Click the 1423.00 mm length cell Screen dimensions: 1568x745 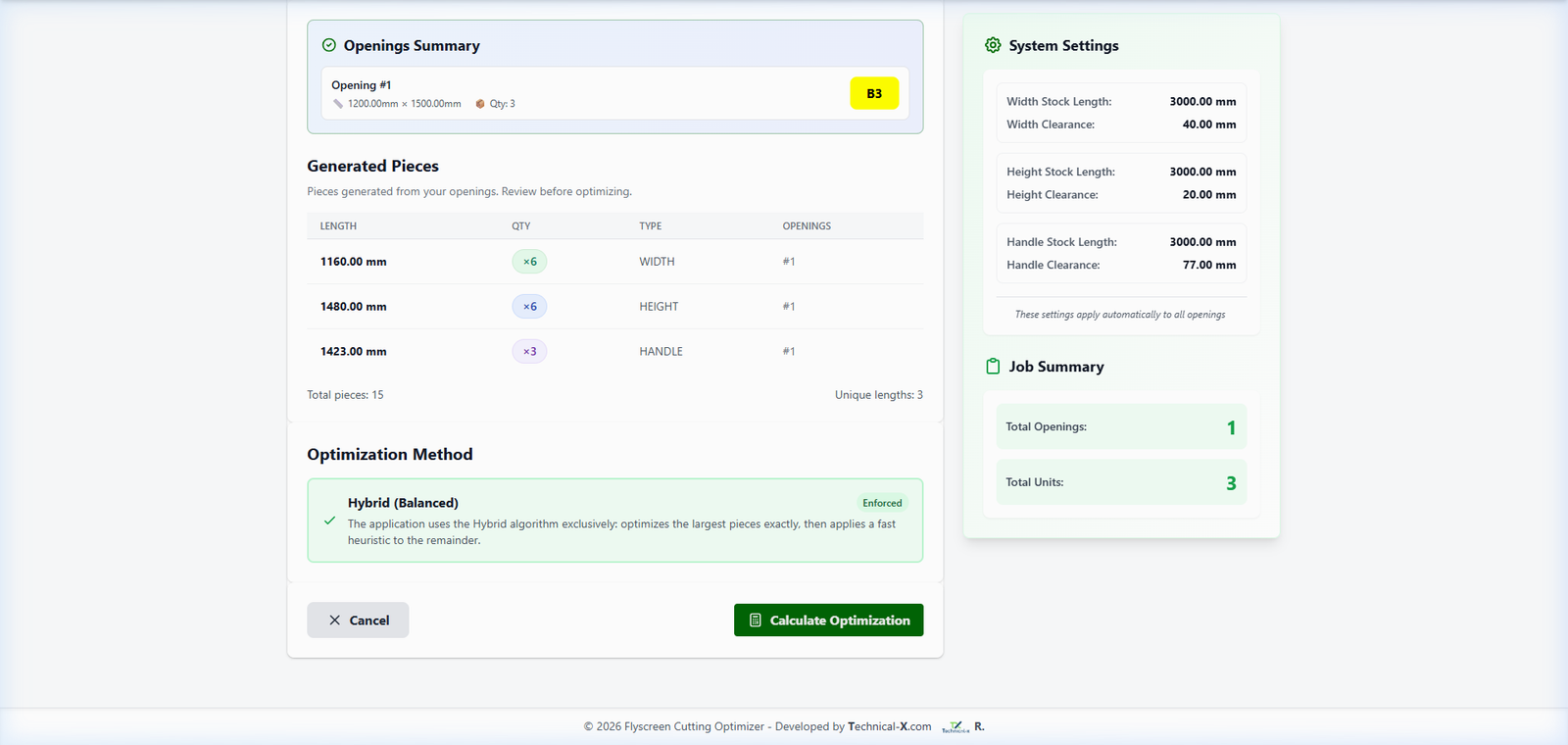pyautogui.click(x=354, y=352)
